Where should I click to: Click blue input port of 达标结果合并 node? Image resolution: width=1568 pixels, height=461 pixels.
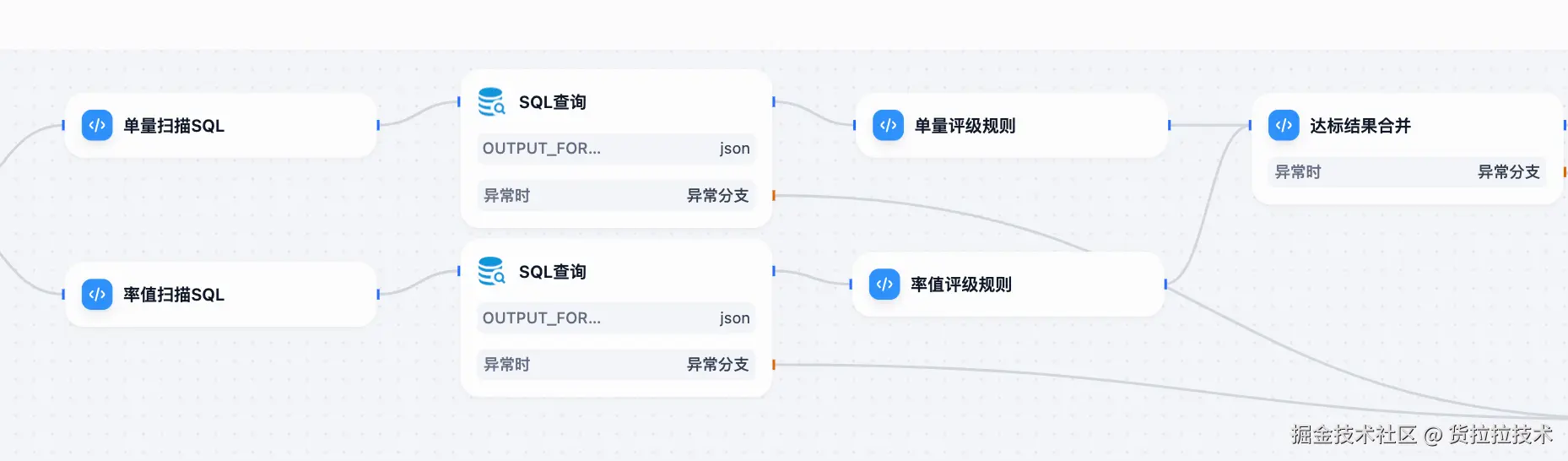pyautogui.click(x=1250, y=126)
